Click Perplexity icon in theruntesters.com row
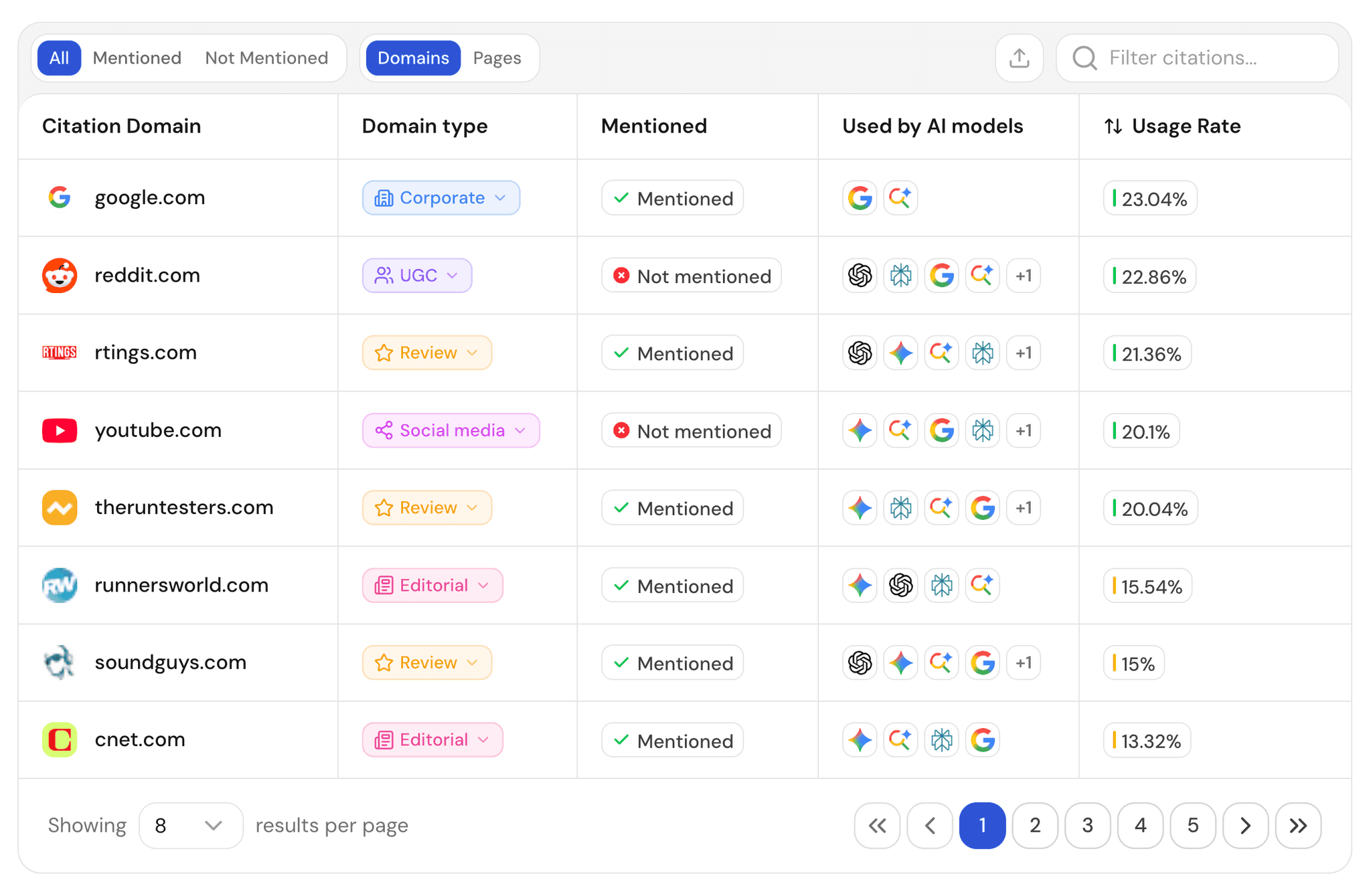 900,508
